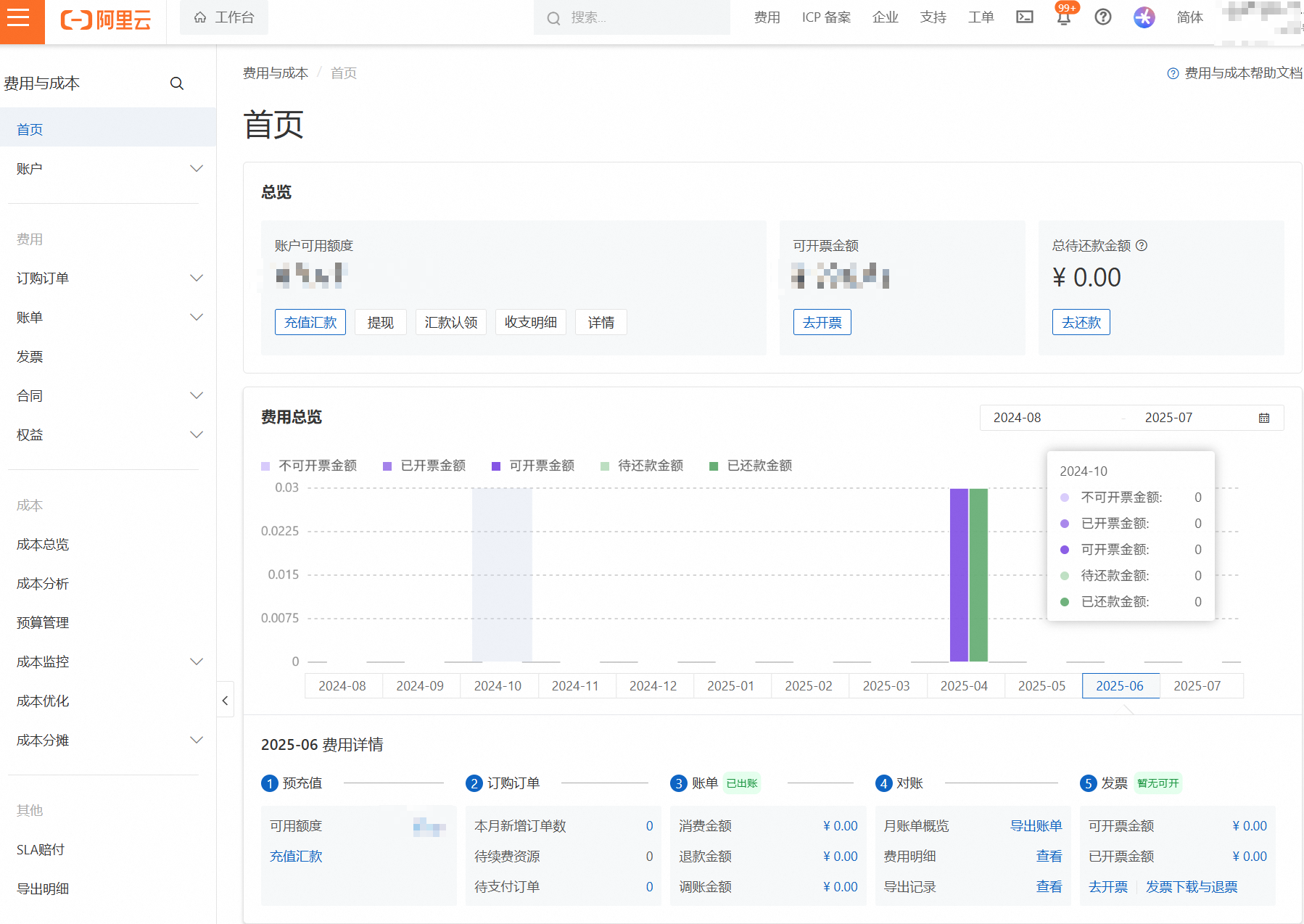The image size is (1304, 924).
Task: Toggle the 已开票金额 legend swatch
Action: (387, 466)
